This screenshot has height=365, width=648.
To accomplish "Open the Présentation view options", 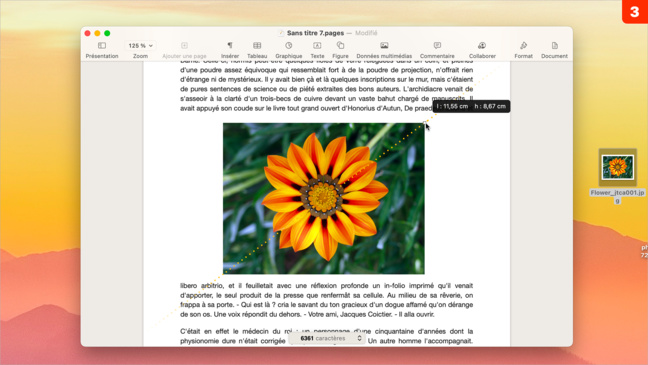I will tap(102, 50).
